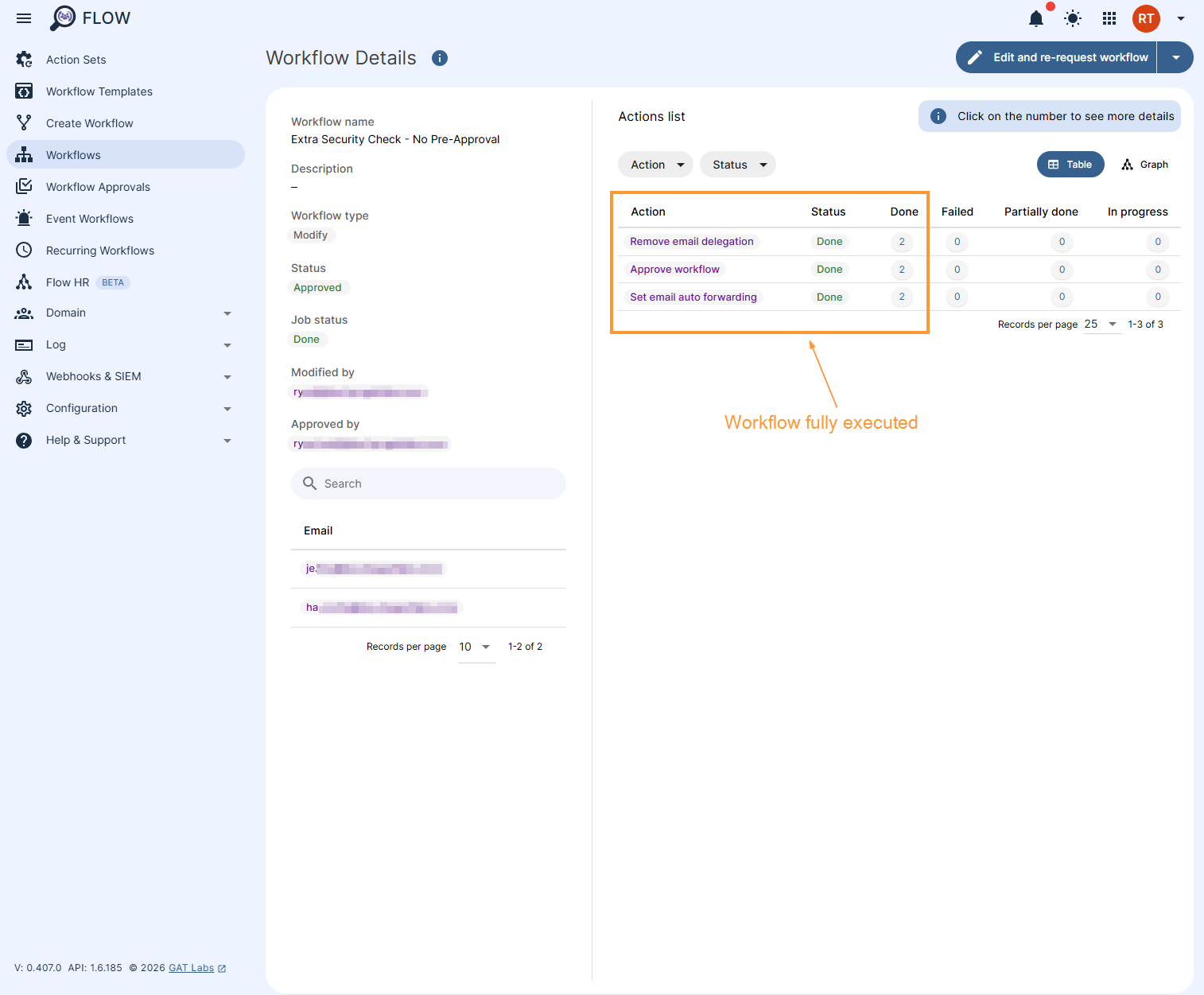Open the Workflows menu item
The height and width of the screenshot is (995, 1204).
[73, 154]
